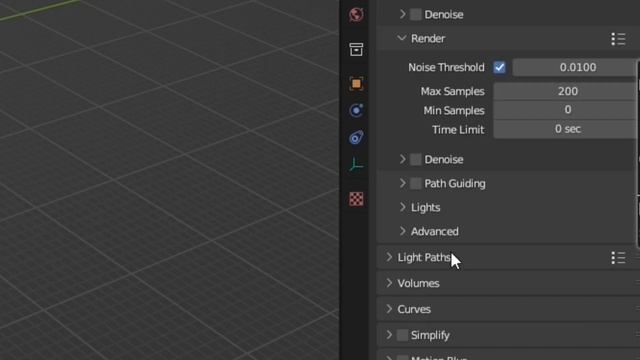This screenshot has width=640, height=360.
Task: Enable Denoise checkbox above the Render header
Action: point(416,15)
